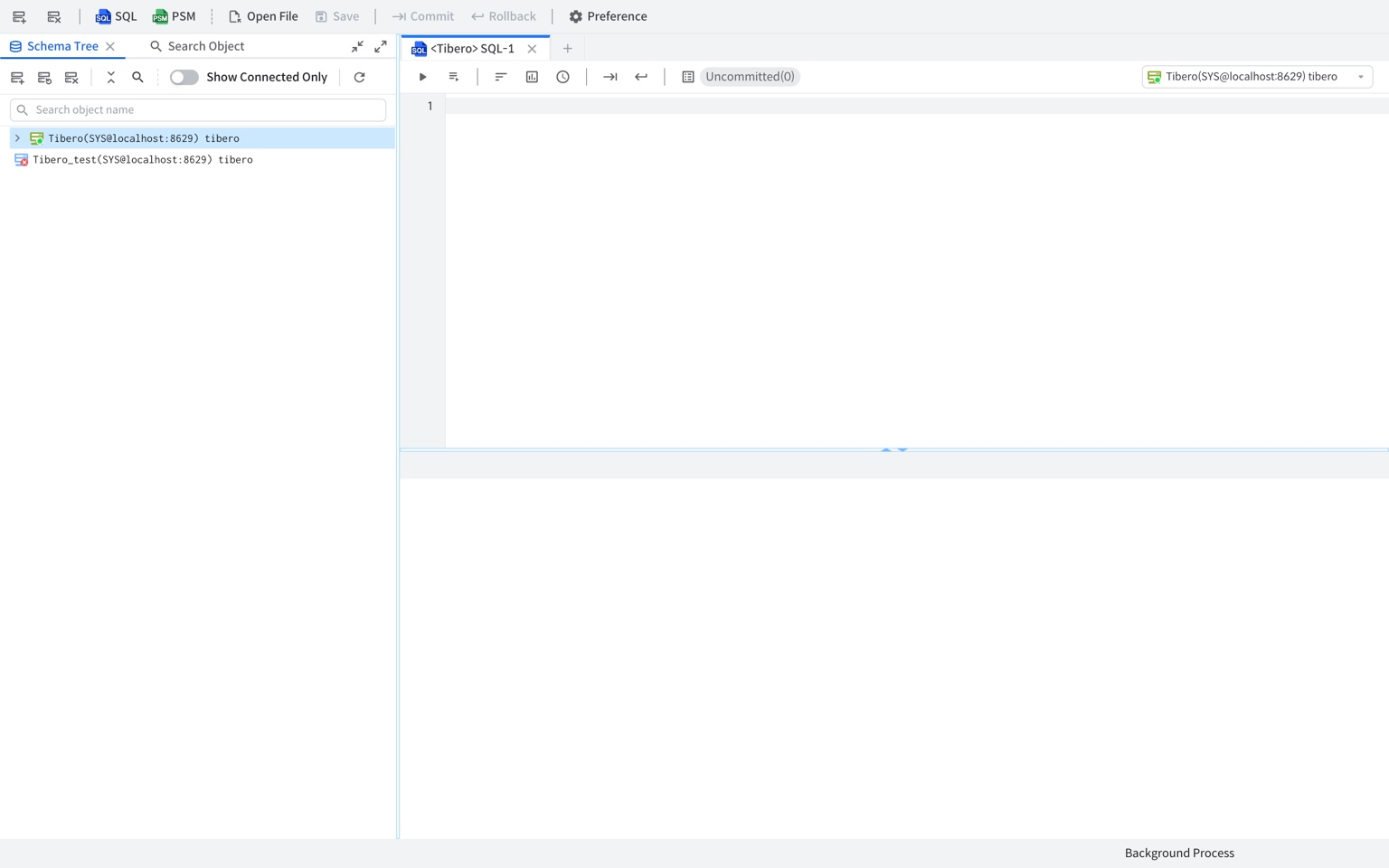The image size is (1389, 868).
Task: Expand the Tibero connection tree node
Action: coord(17,138)
